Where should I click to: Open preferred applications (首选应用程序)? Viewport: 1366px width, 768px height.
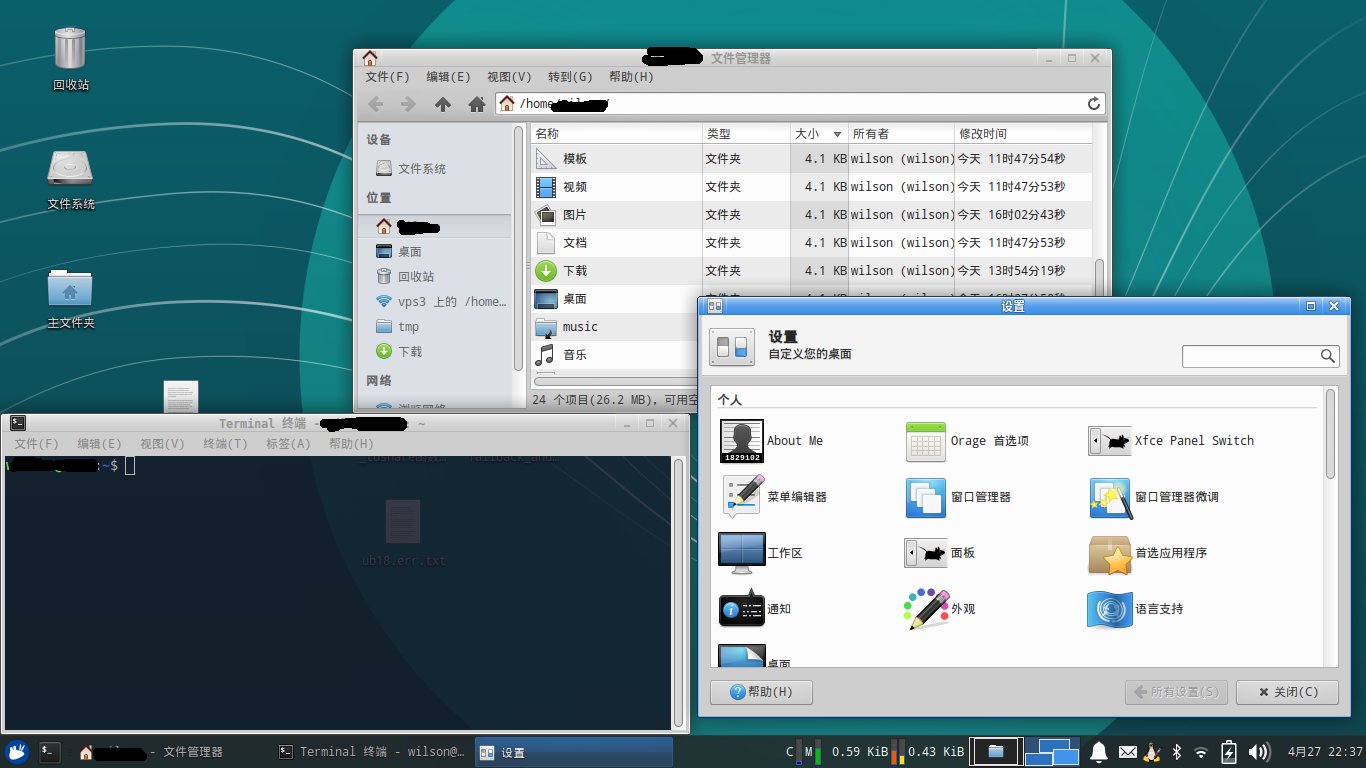tap(1110, 553)
